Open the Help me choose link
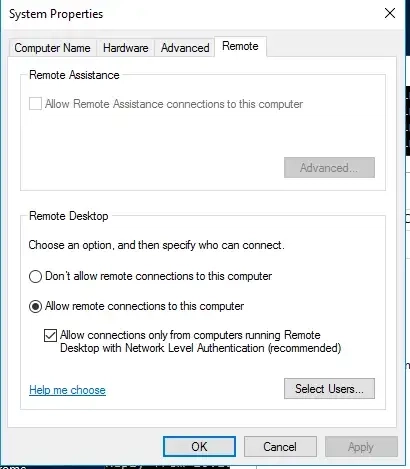The height and width of the screenshot is (469, 410). pyautogui.click(x=67, y=390)
